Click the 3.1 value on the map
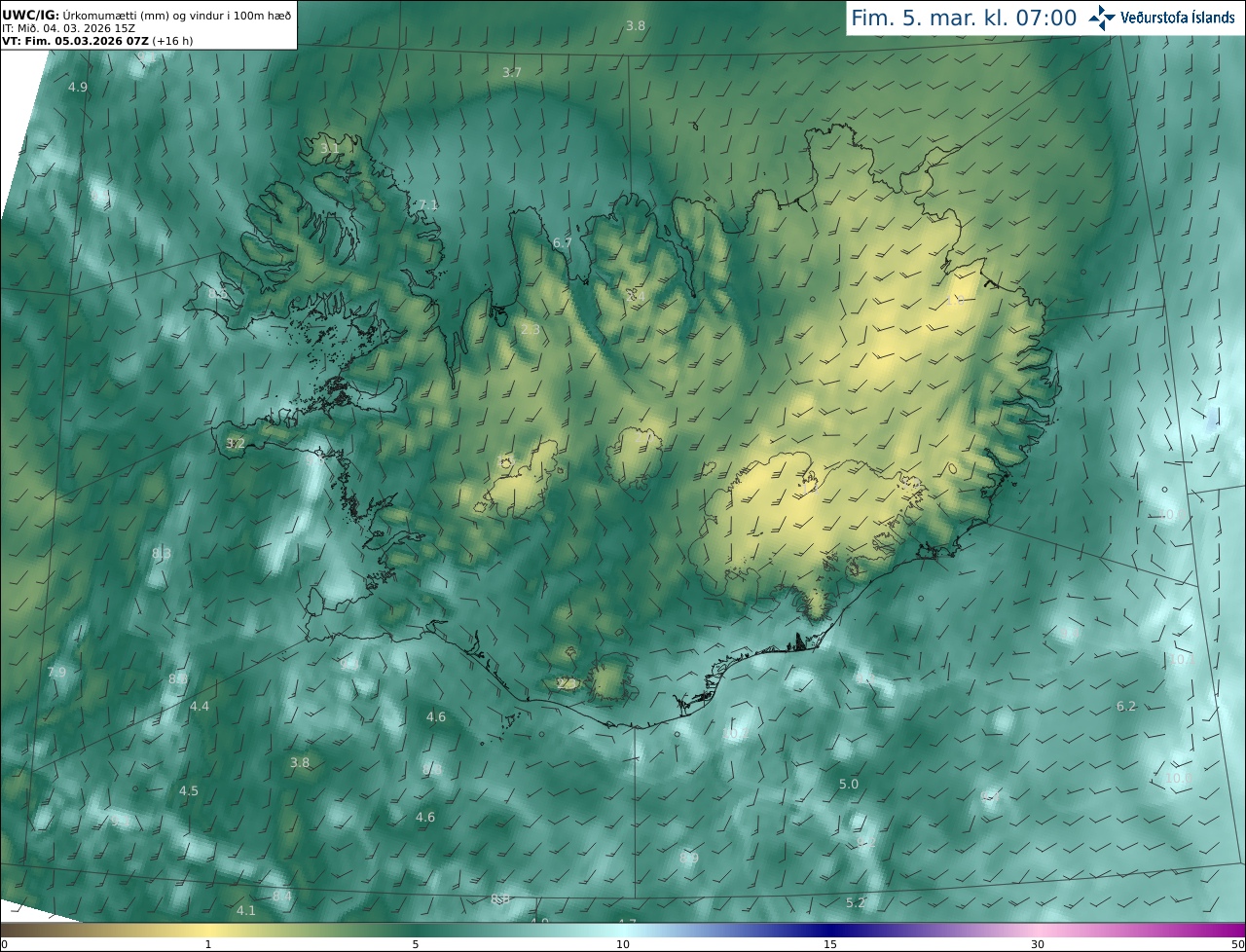The width and height of the screenshot is (1246, 952). [330, 148]
